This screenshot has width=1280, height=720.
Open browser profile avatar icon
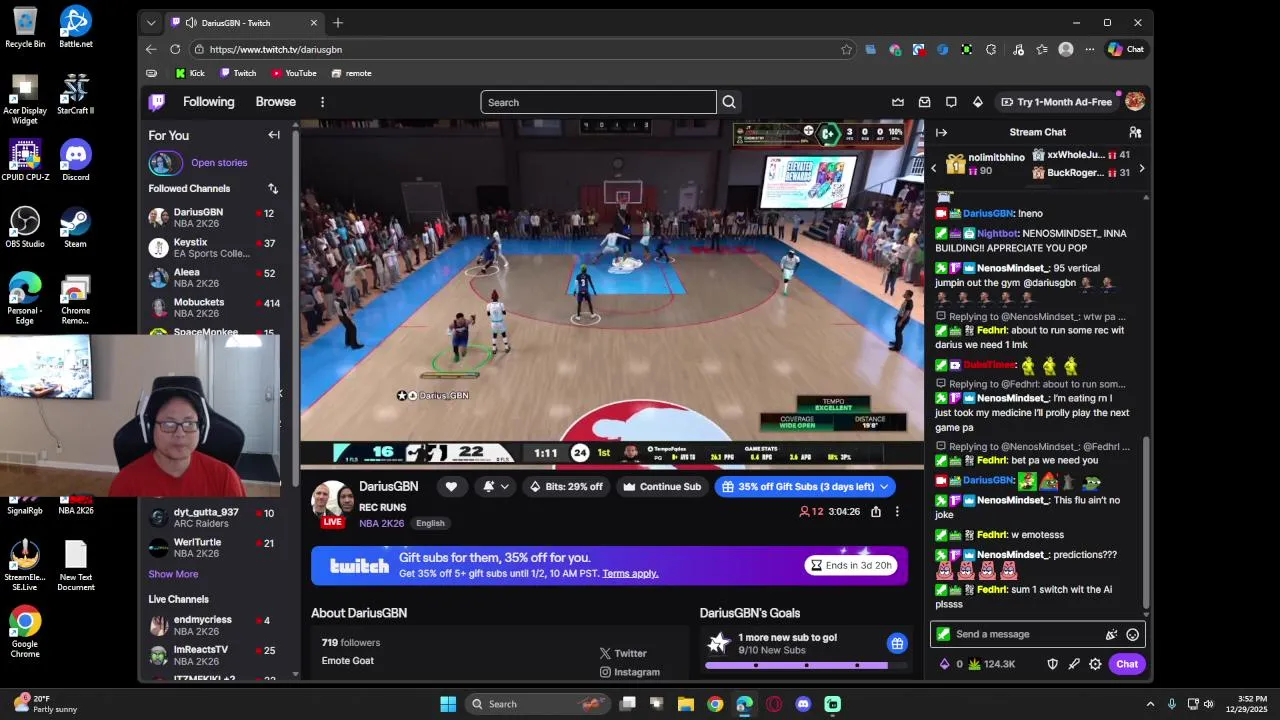[x=1066, y=49]
